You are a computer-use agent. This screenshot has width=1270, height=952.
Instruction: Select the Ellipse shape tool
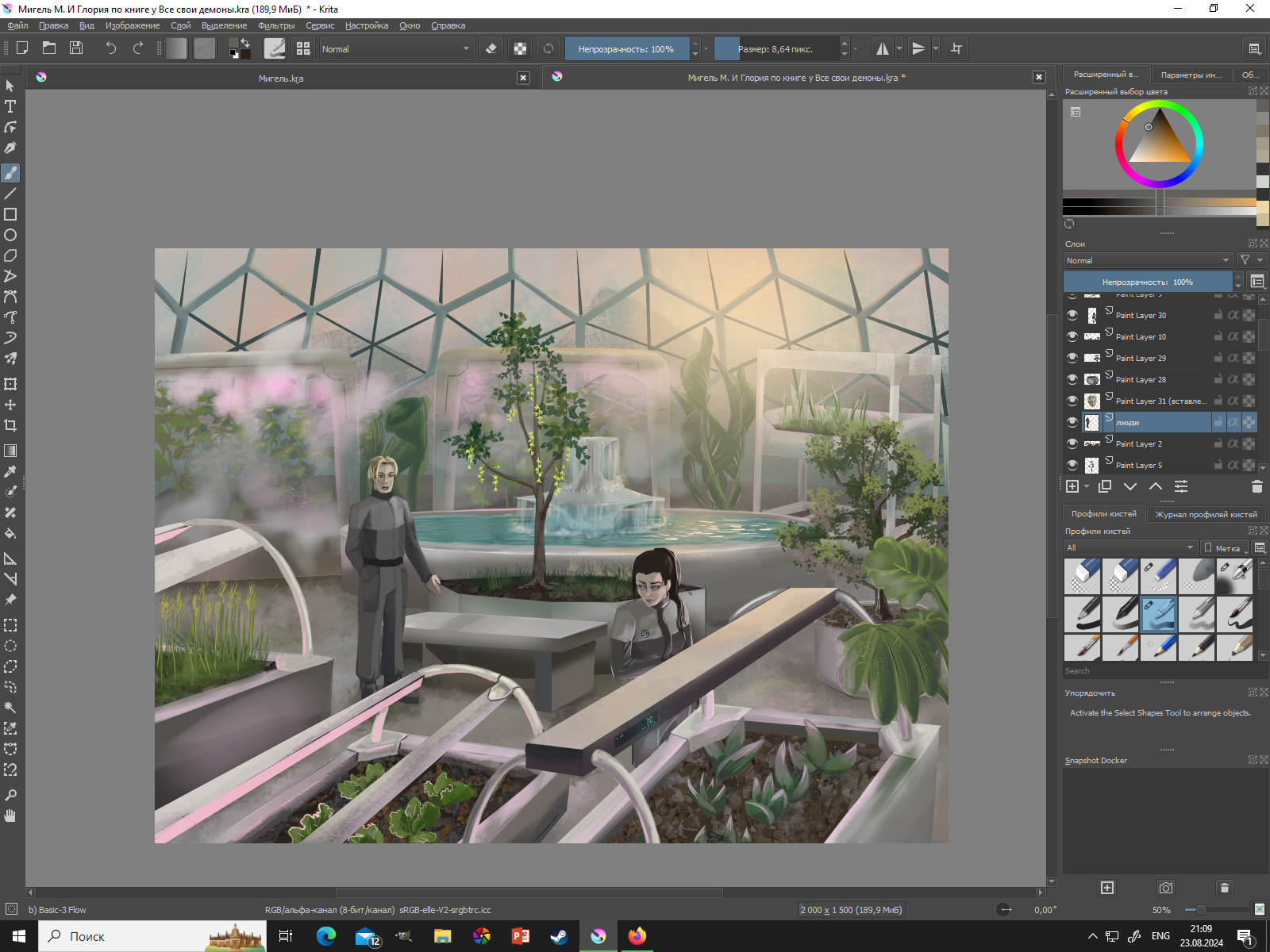click(10, 235)
